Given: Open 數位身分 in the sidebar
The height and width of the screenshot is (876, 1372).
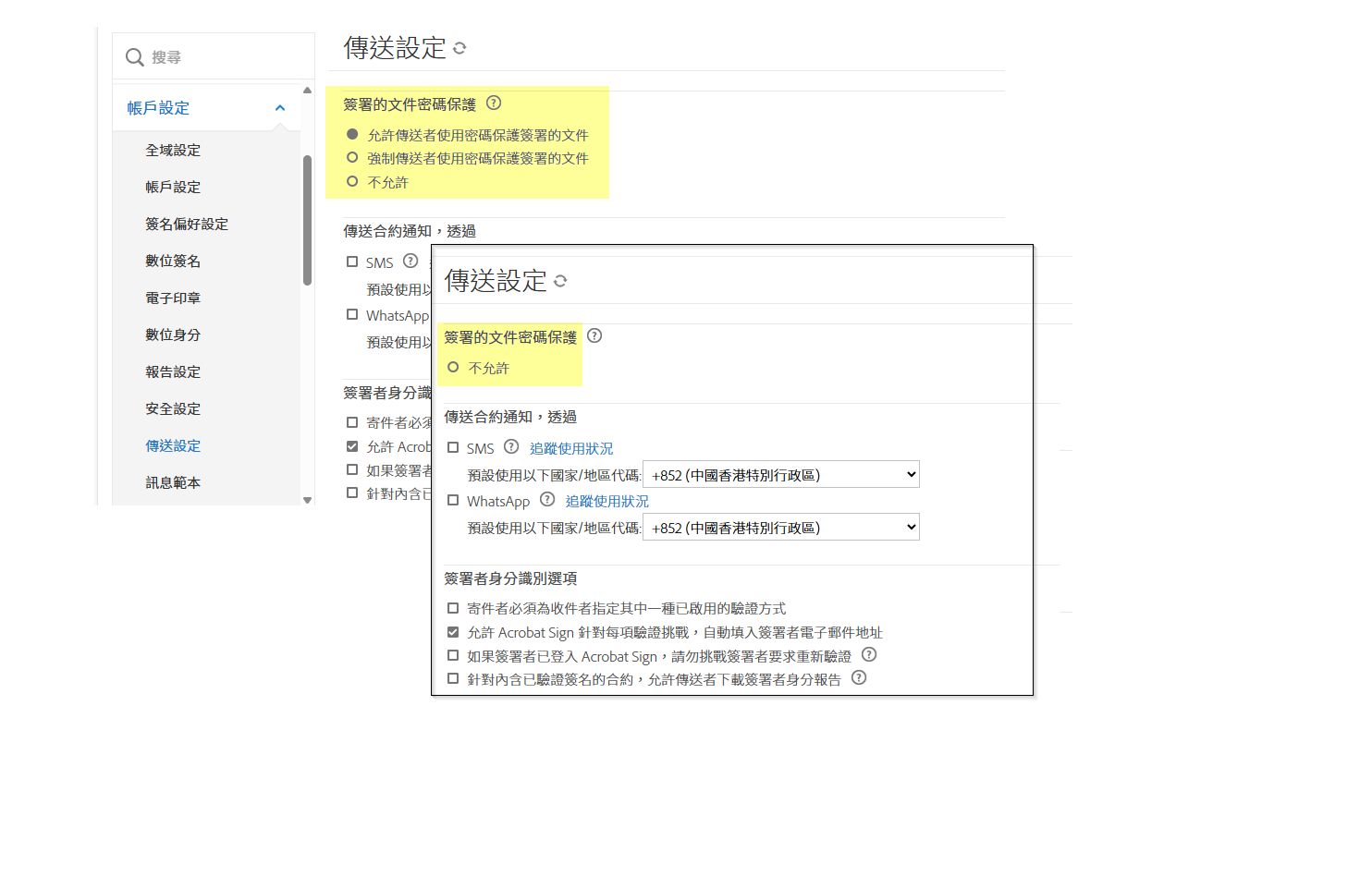Looking at the screenshot, I should 173,335.
